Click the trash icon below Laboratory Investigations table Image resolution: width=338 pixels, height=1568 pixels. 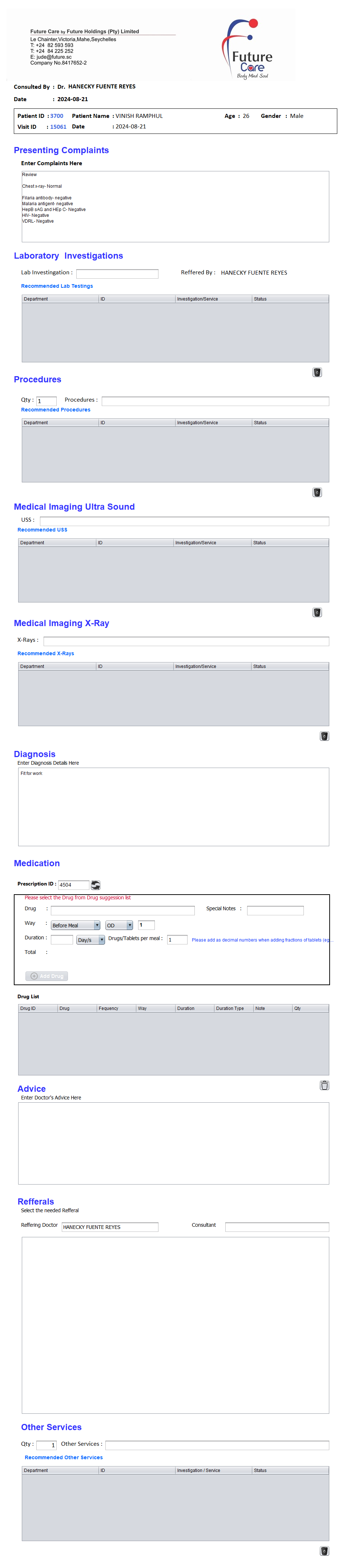(317, 373)
